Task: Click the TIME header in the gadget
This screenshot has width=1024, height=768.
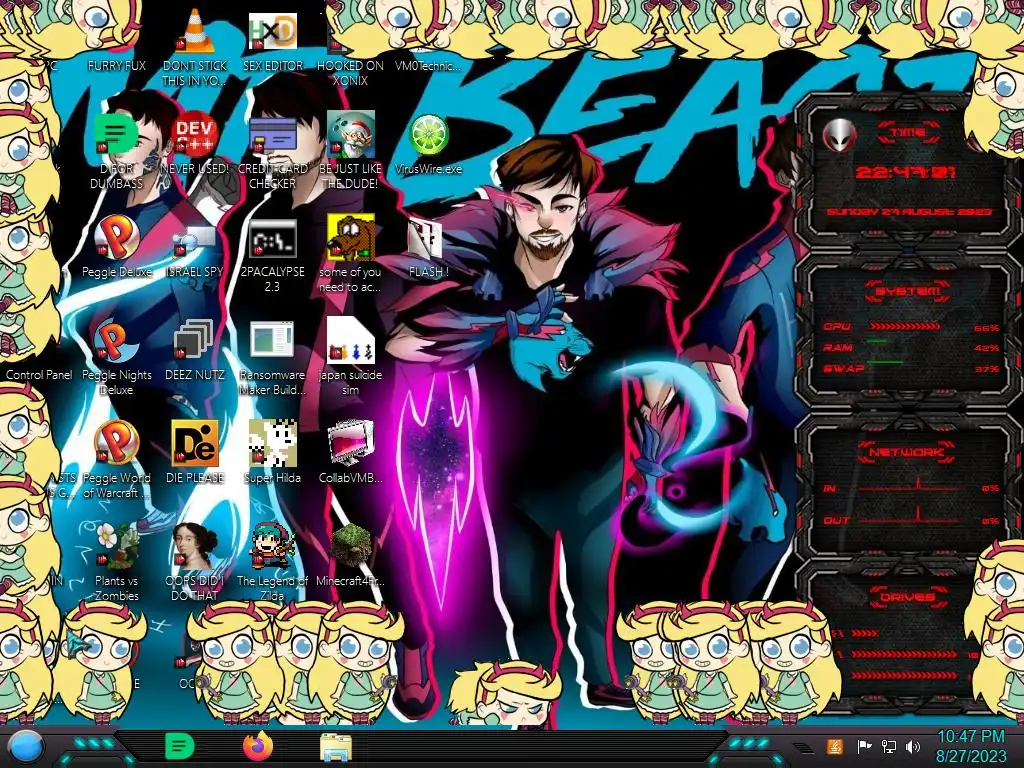Action: 908,133
